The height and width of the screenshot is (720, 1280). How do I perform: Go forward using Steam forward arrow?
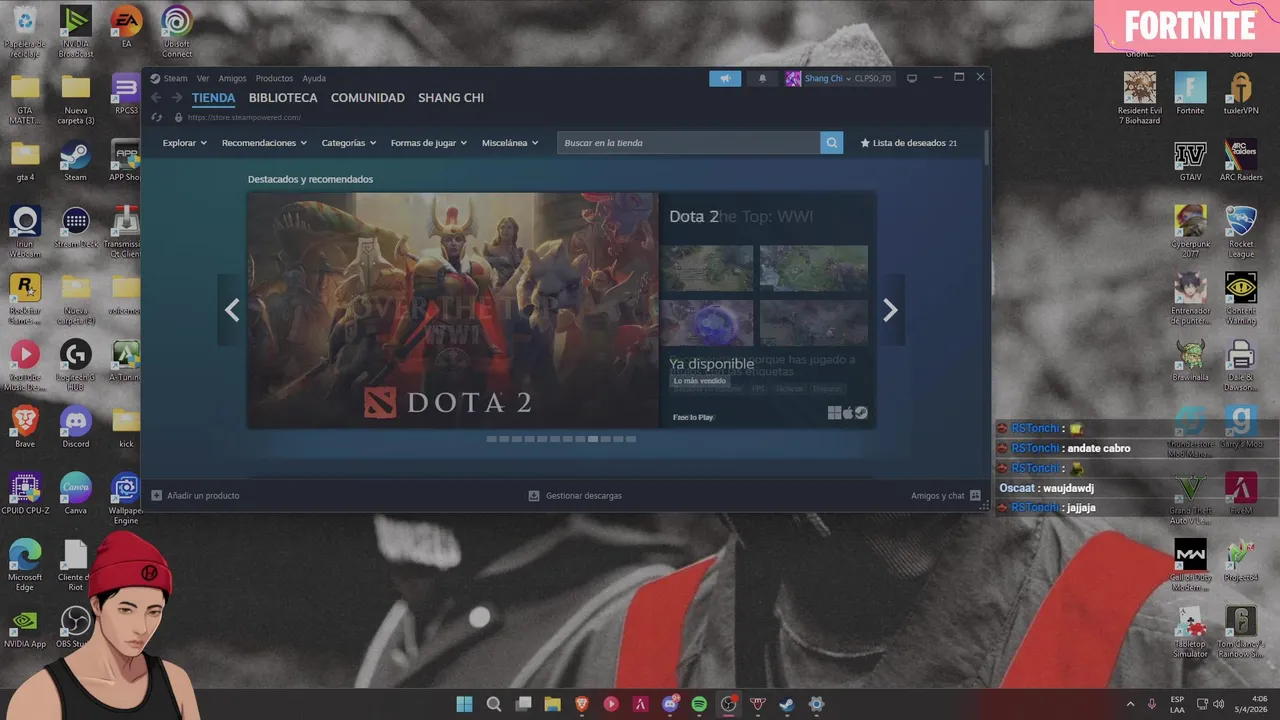pyautogui.click(x=177, y=98)
